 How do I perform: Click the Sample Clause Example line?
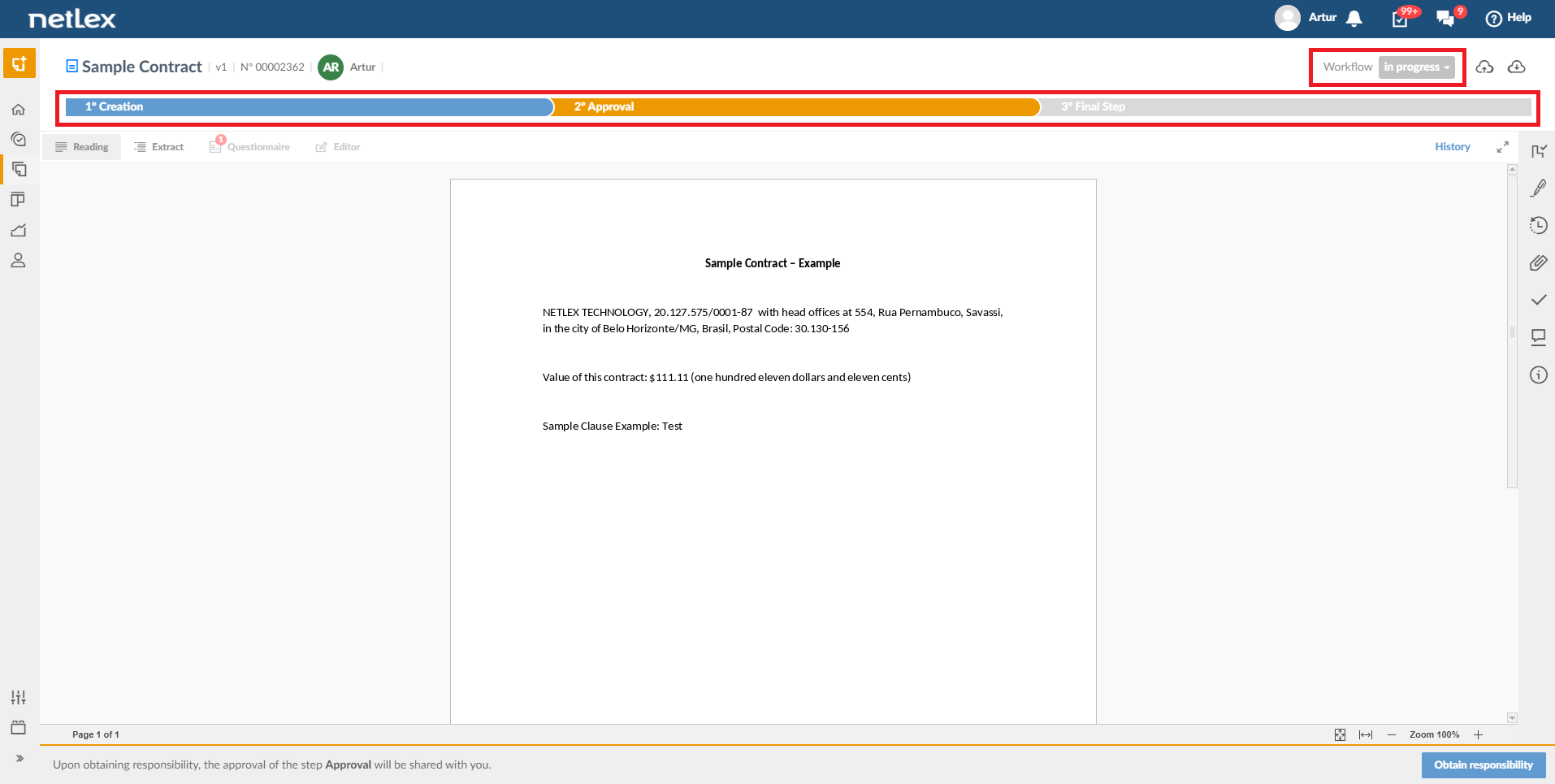tap(613, 427)
